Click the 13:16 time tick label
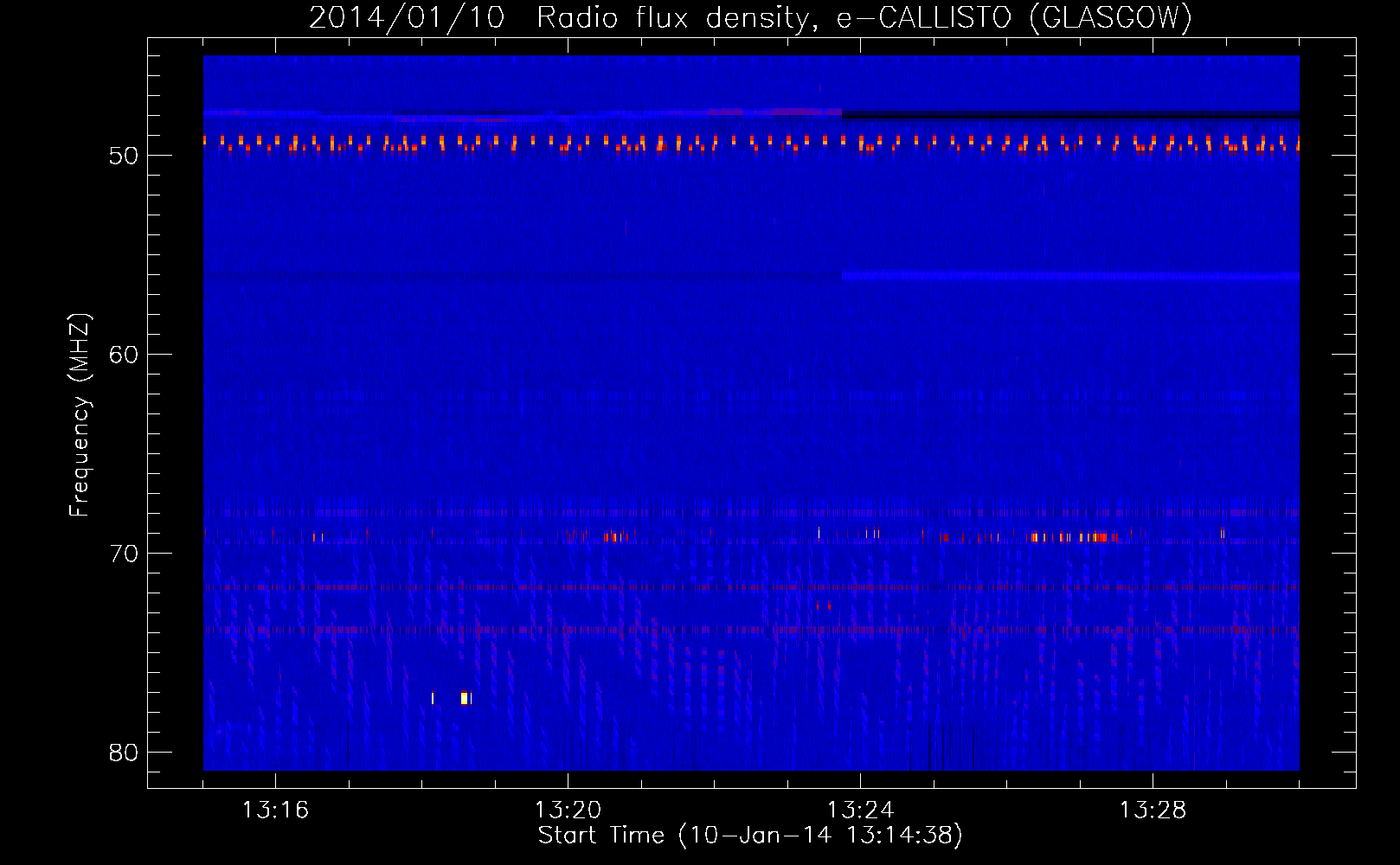Viewport: 1400px width, 865px height. coord(275,810)
